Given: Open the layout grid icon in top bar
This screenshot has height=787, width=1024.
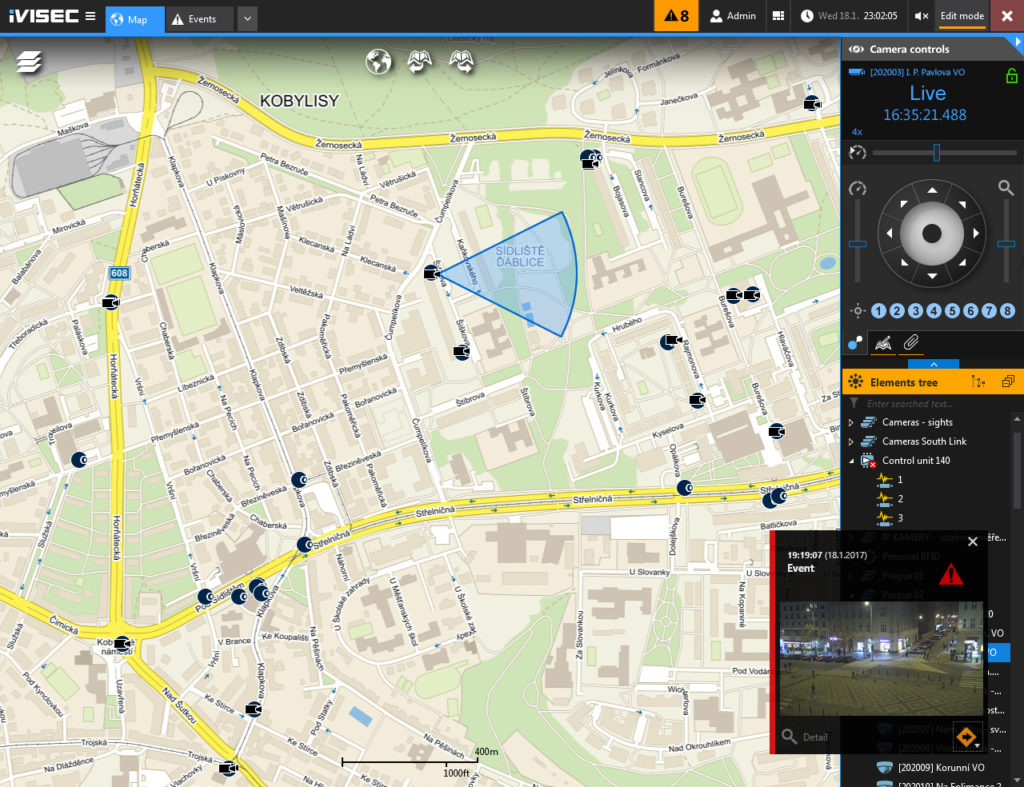Looking at the screenshot, I should (778, 16).
